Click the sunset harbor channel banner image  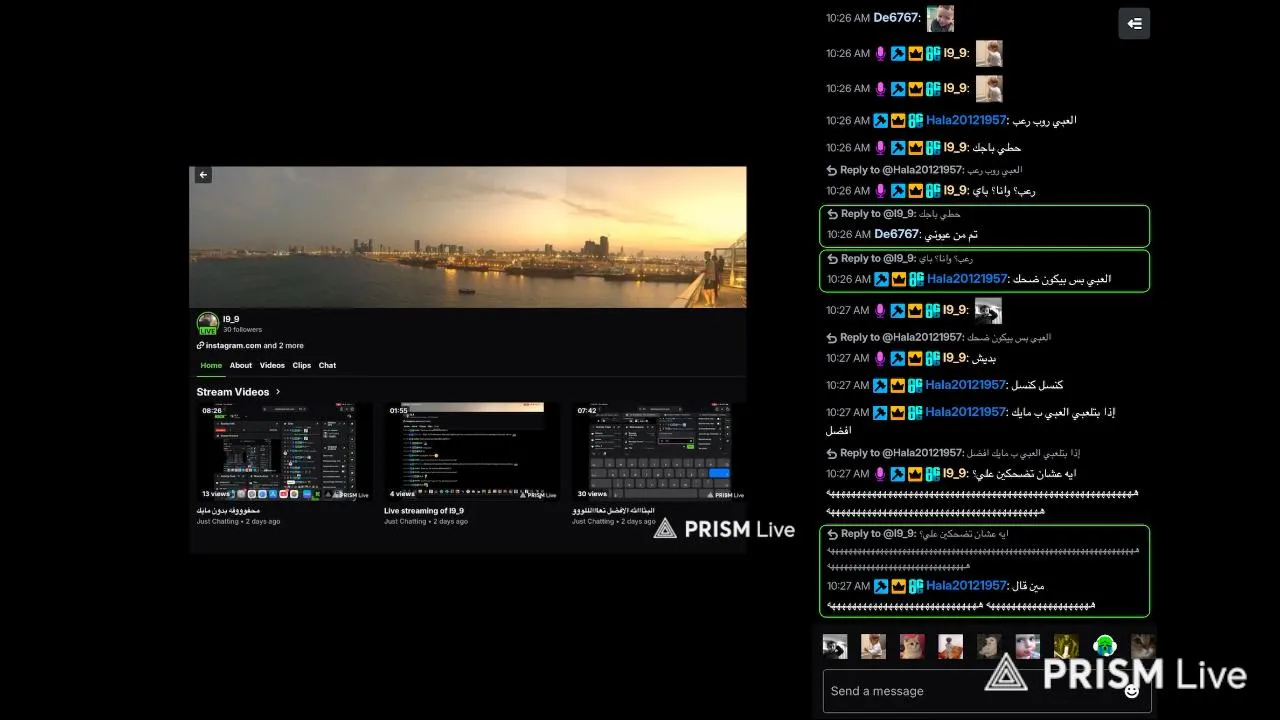(468, 237)
